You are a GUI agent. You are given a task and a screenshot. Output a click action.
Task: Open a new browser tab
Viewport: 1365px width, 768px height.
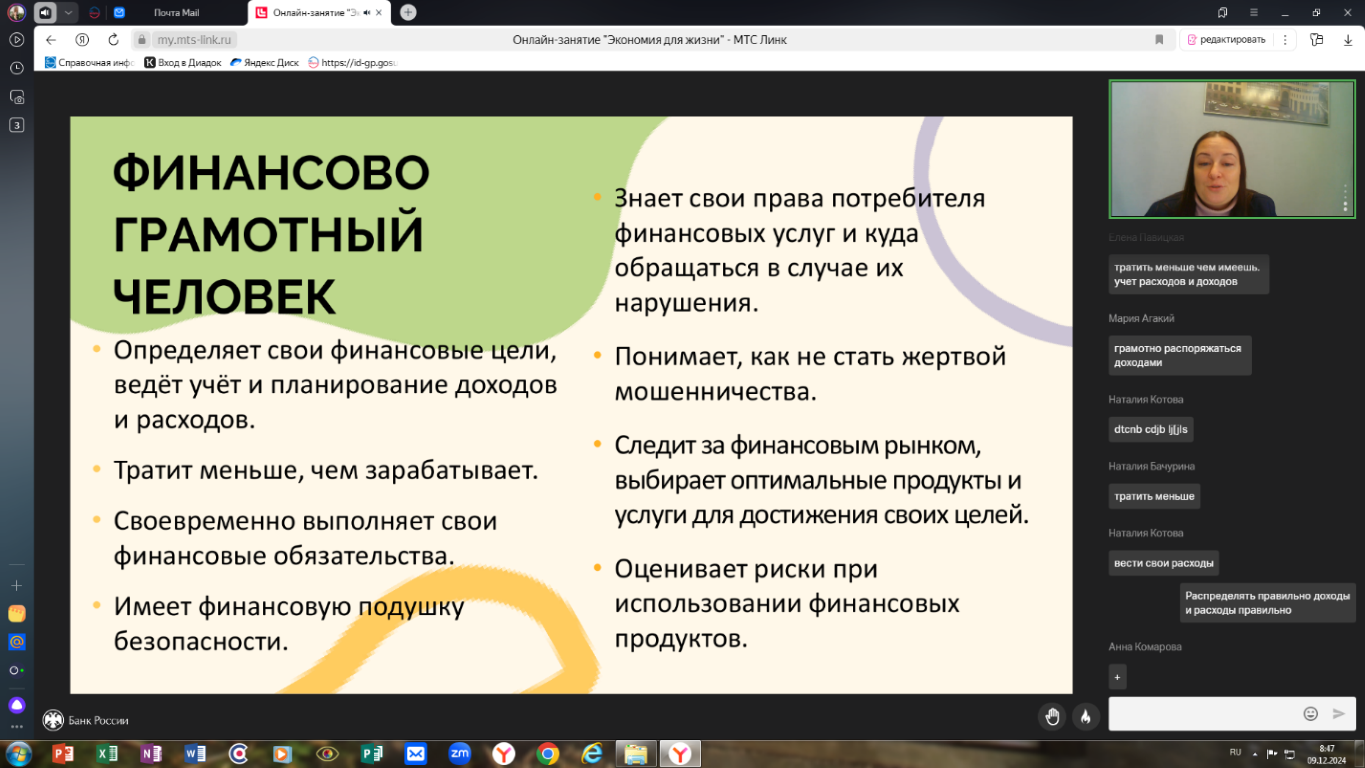pos(408,13)
